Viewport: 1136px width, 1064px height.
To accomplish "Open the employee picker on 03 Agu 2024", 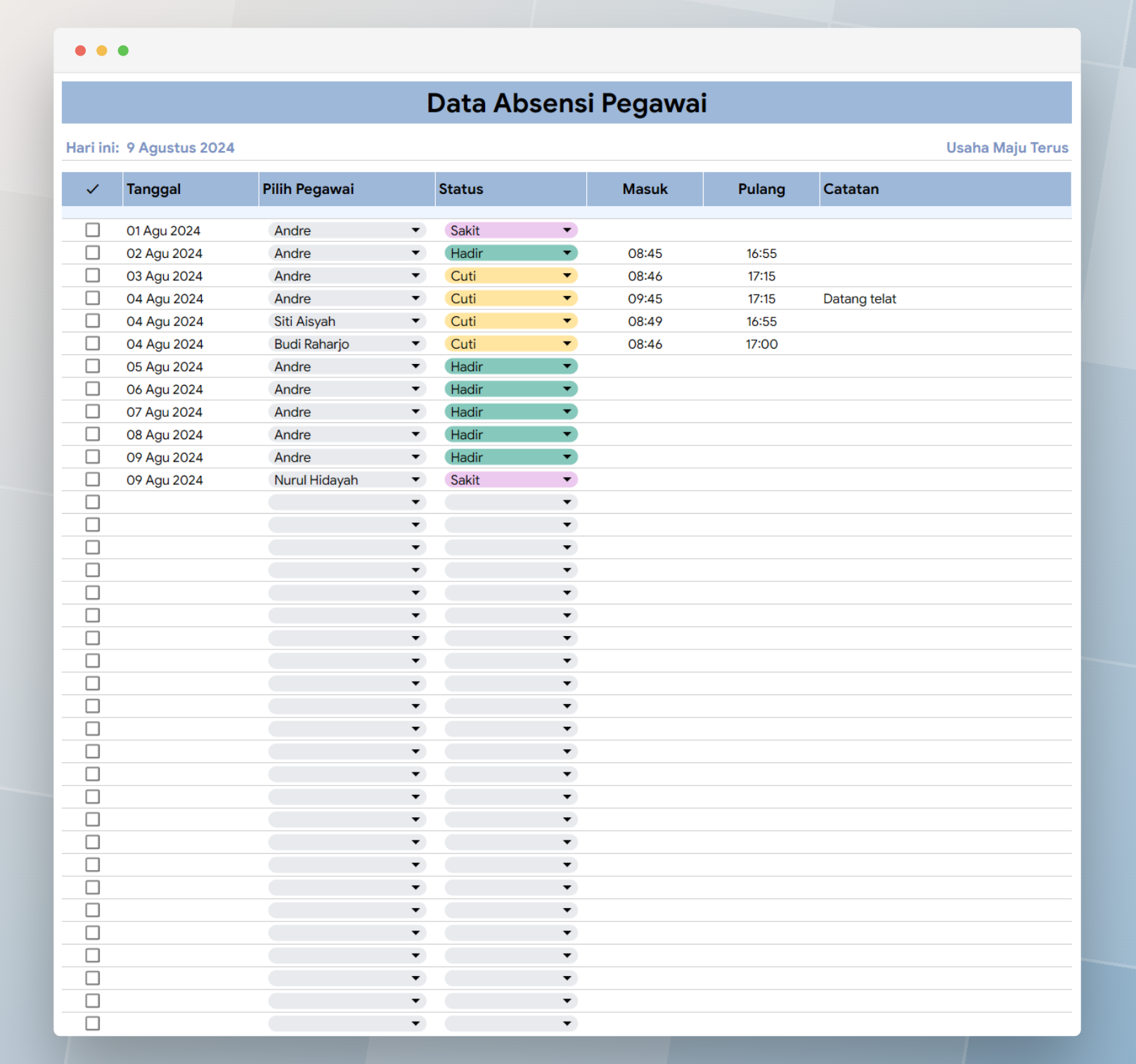I will click(347, 275).
